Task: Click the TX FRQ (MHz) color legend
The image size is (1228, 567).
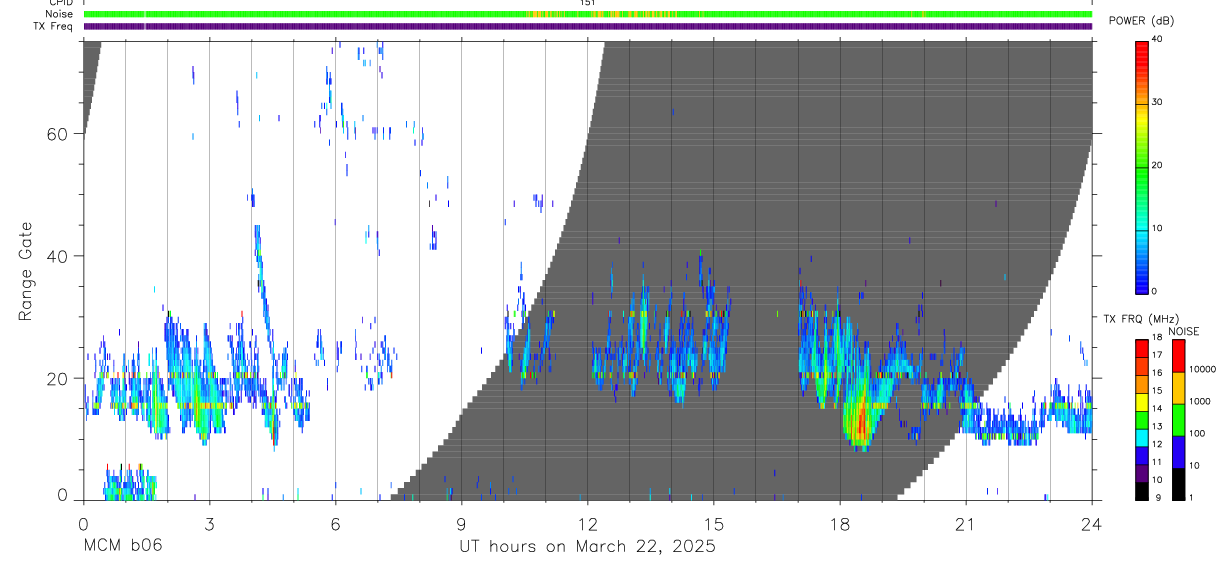Action: click(x=1141, y=419)
